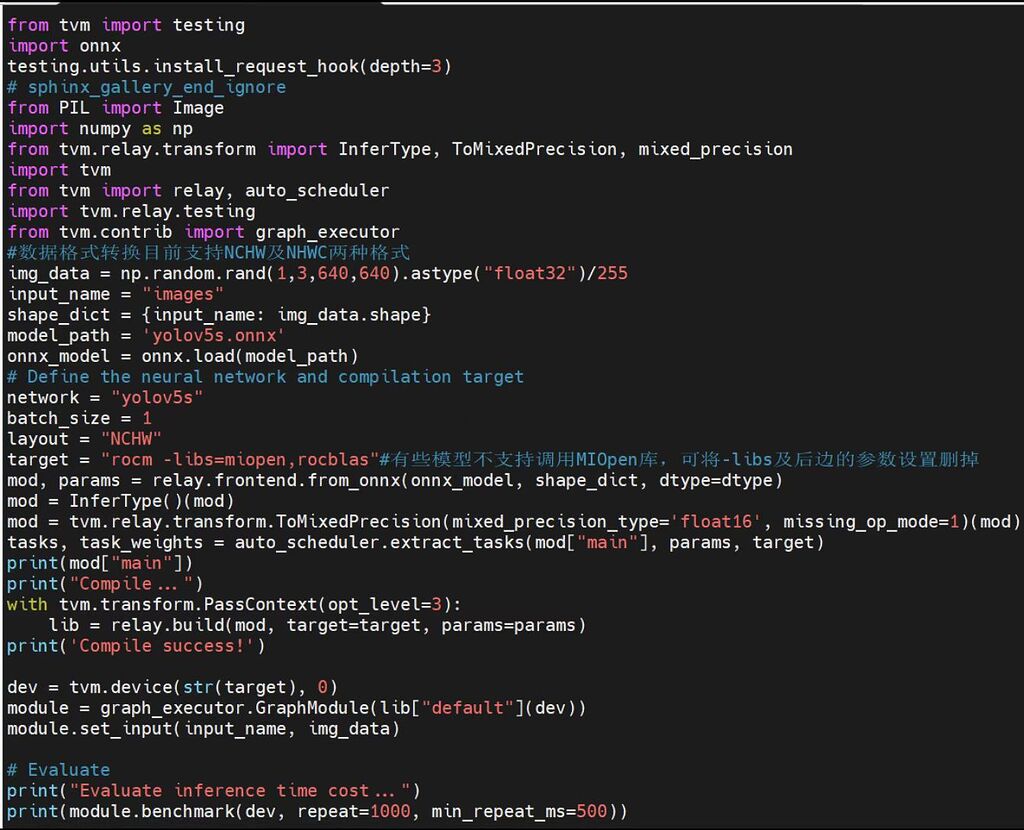Image resolution: width=1024 pixels, height=830 pixels.
Task: Click the "rocm -libs=miopen,rocblas" target string
Action: [x=239, y=459]
